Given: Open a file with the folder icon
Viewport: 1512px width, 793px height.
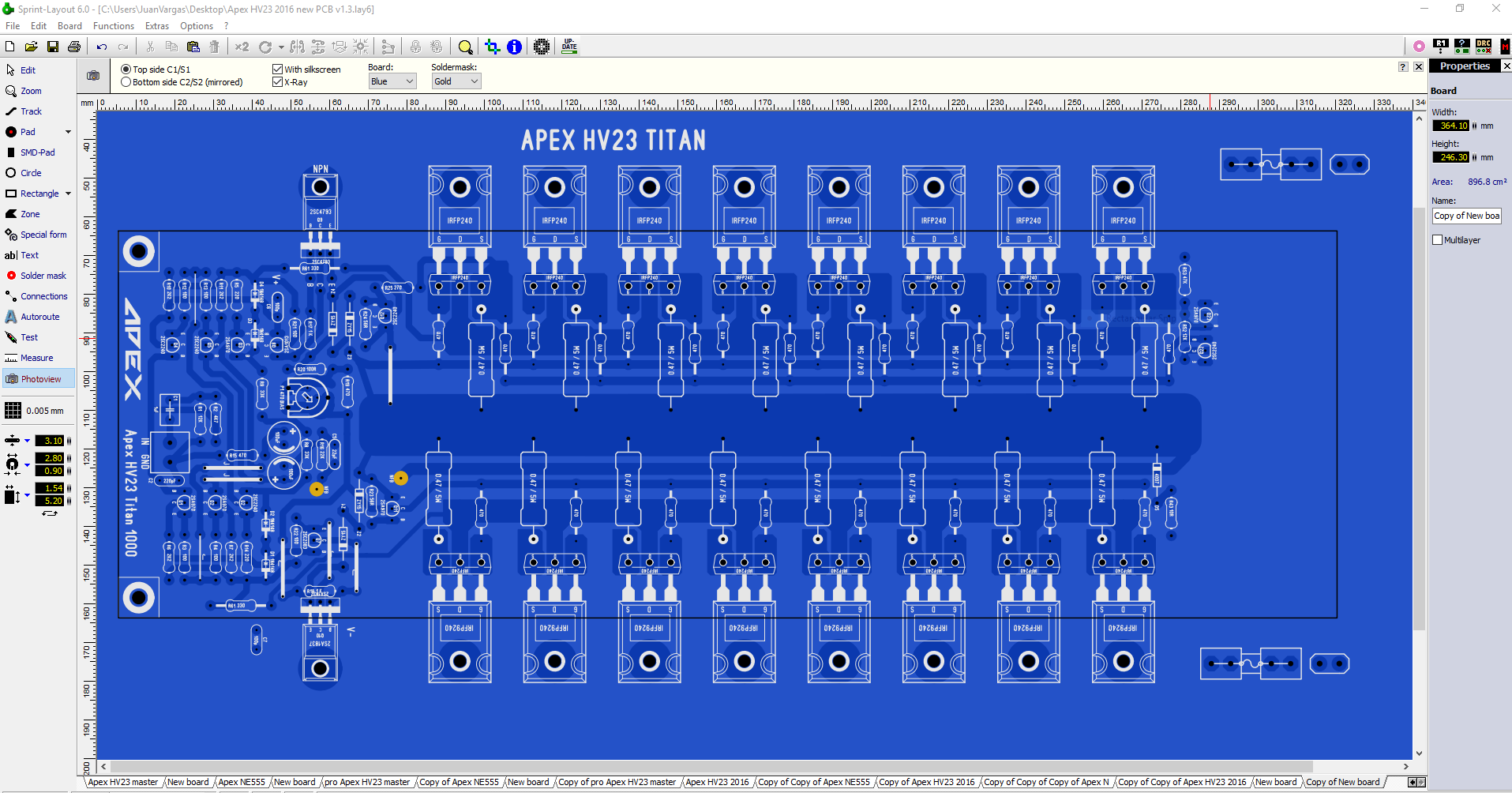Looking at the screenshot, I should click(x=31, y=47).
